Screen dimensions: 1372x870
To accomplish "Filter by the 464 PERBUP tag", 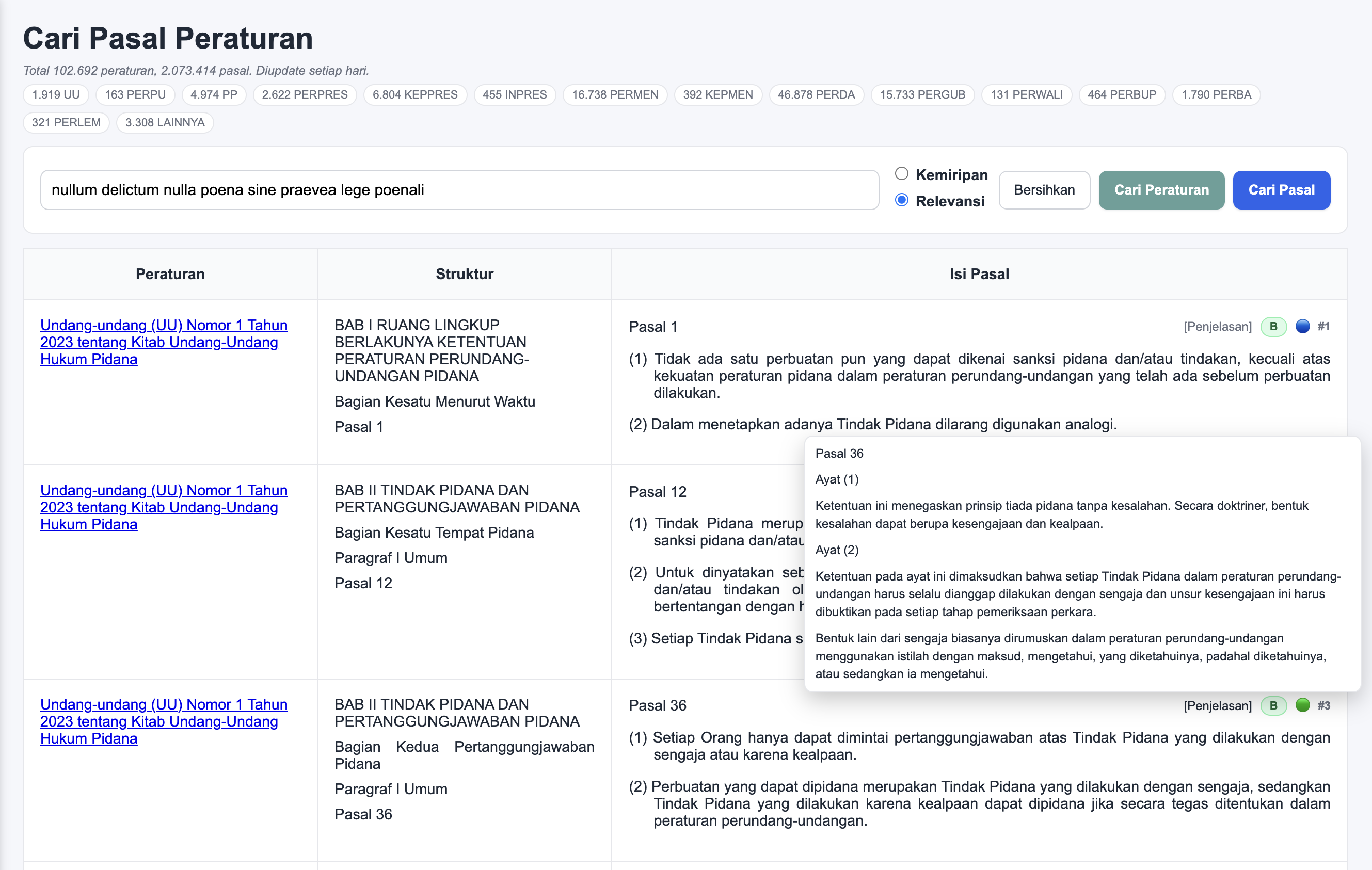I will 1122,94.
